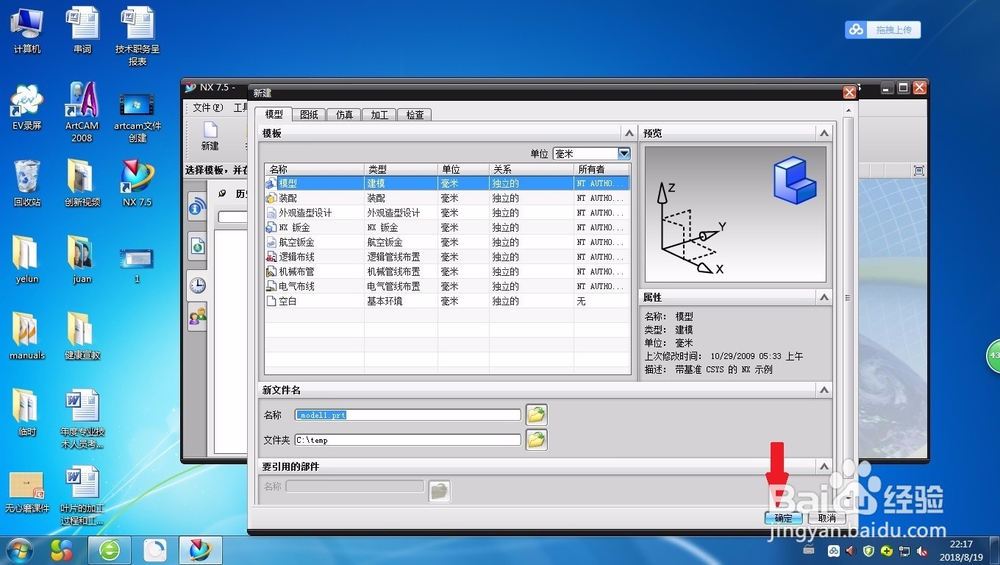Open the yelun folder on desktop

tap(27, 259)
